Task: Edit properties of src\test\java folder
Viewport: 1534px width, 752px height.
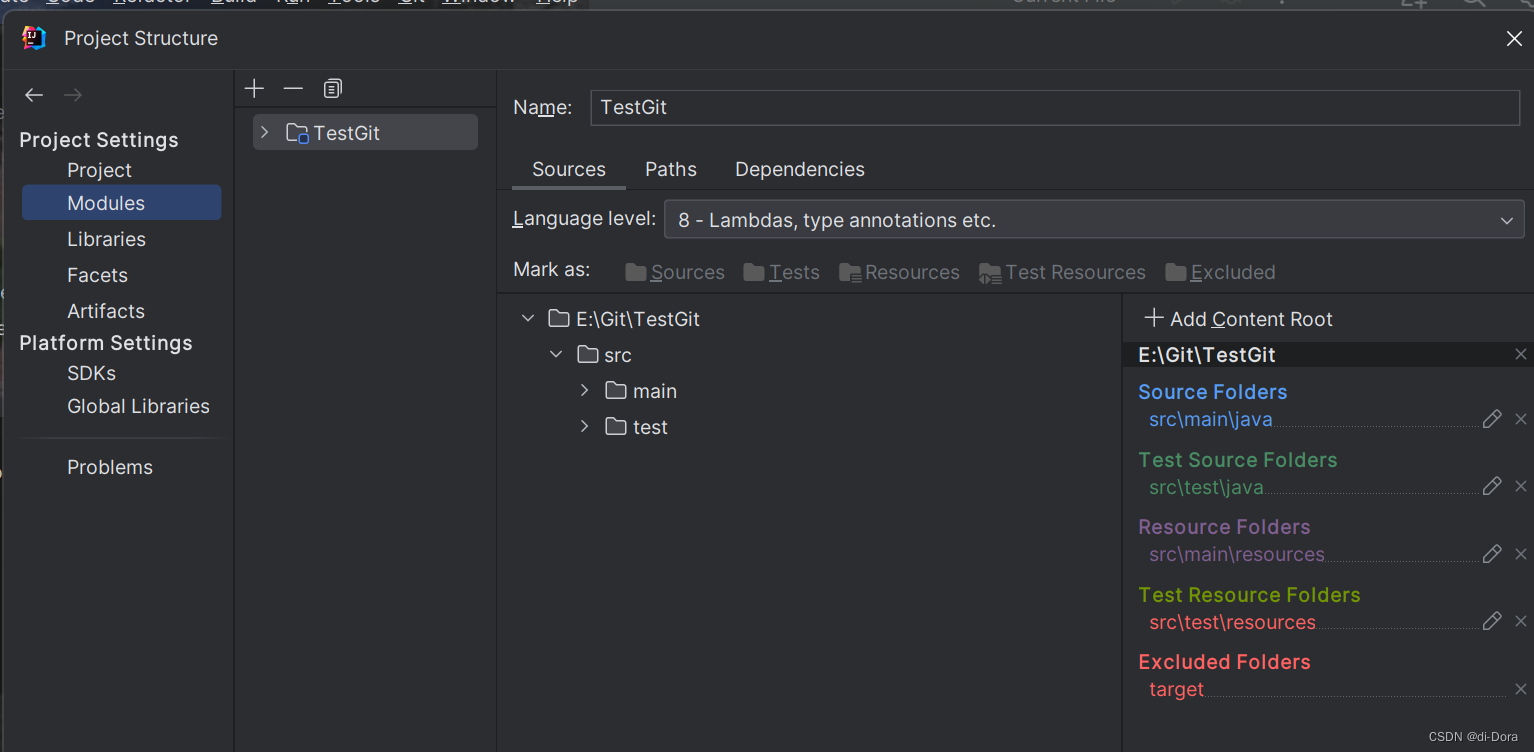Action: (x=1492, y=486)
